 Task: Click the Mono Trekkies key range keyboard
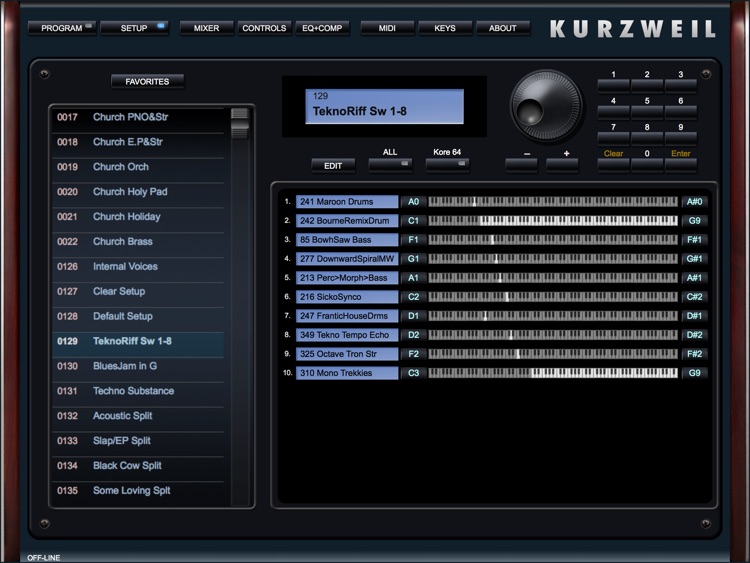(x=553, y=373)
